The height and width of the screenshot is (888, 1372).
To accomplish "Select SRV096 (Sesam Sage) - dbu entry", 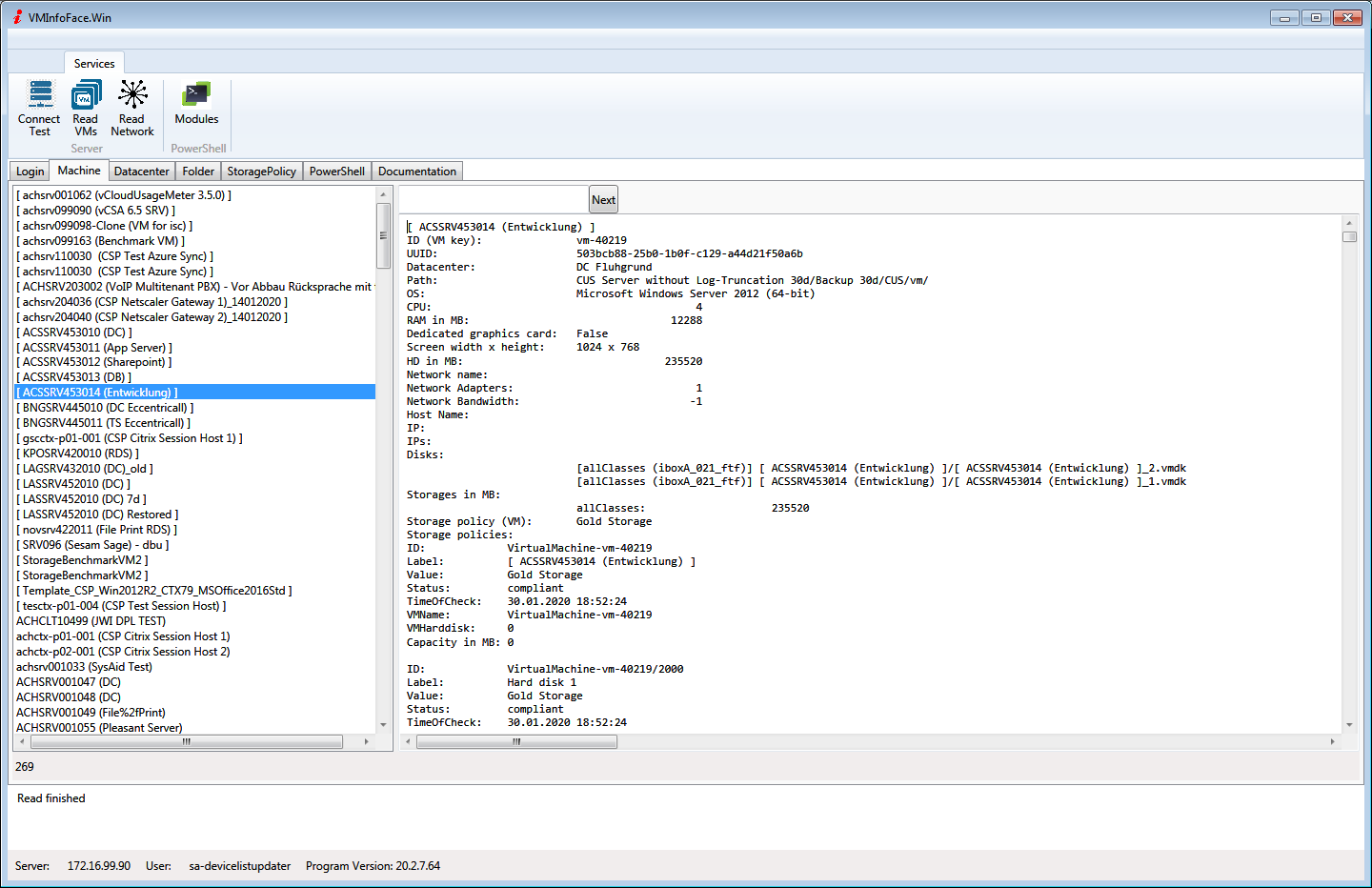I will 92,545.
